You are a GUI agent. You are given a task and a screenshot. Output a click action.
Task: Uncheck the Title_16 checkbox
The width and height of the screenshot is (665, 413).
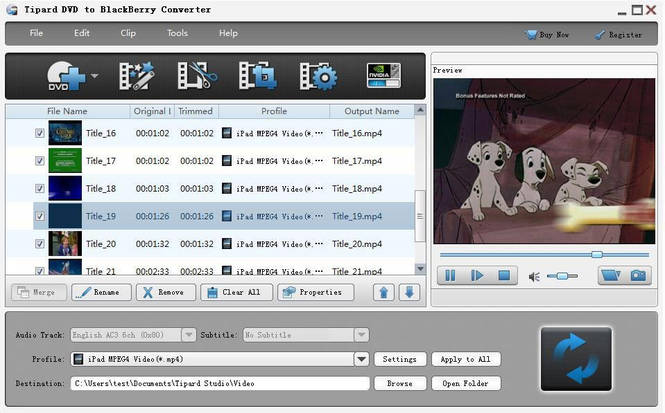point(39,133)
